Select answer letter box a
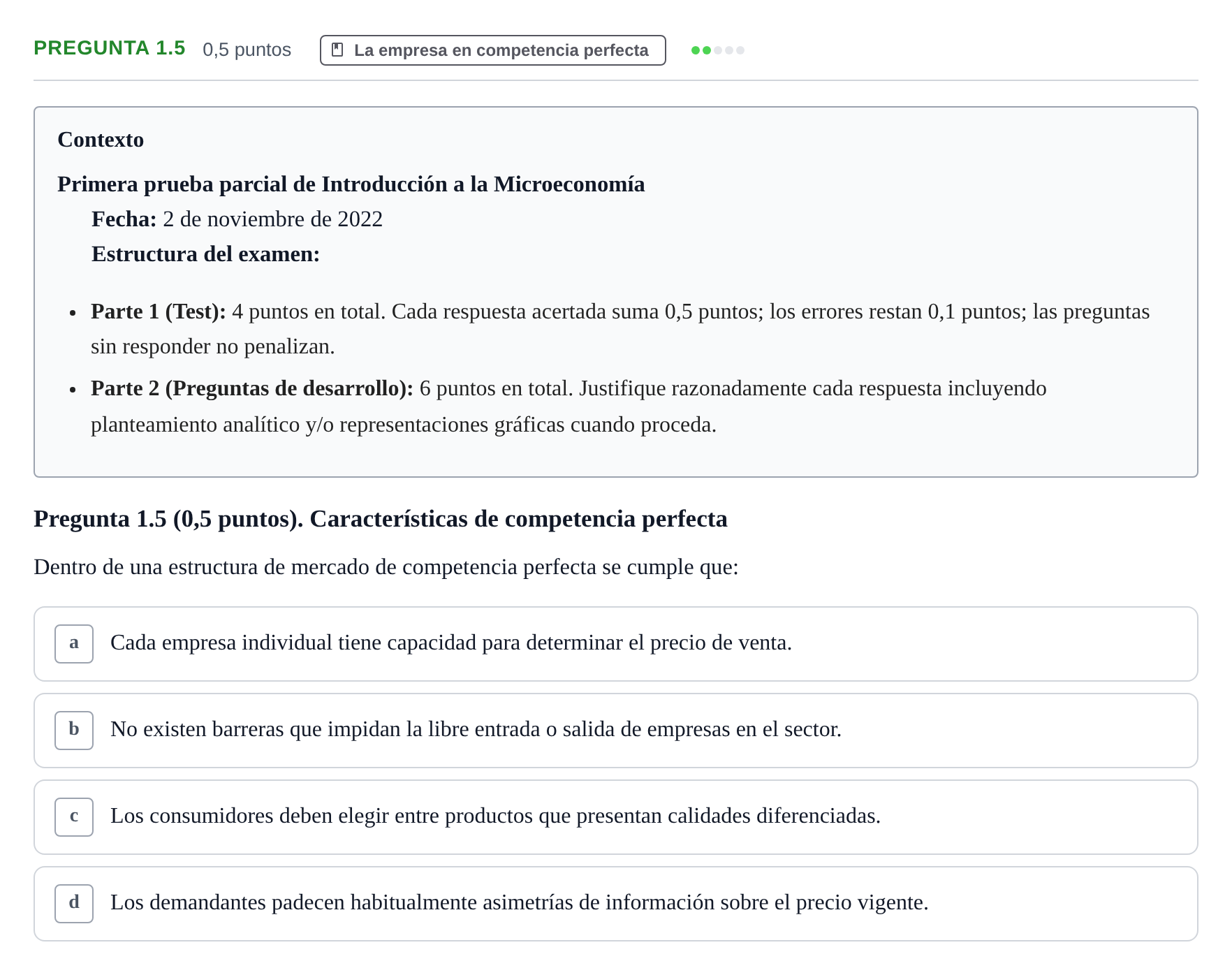1232x975 pixels. pos(74,643)
